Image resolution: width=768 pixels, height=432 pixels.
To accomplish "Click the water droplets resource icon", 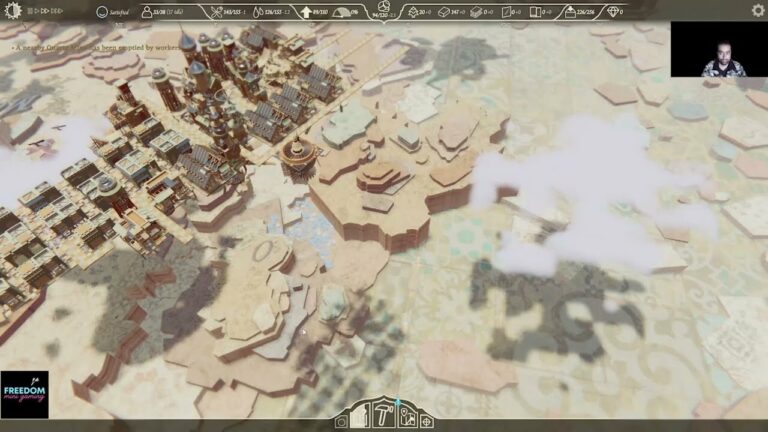I will click(x=258, y=12).
